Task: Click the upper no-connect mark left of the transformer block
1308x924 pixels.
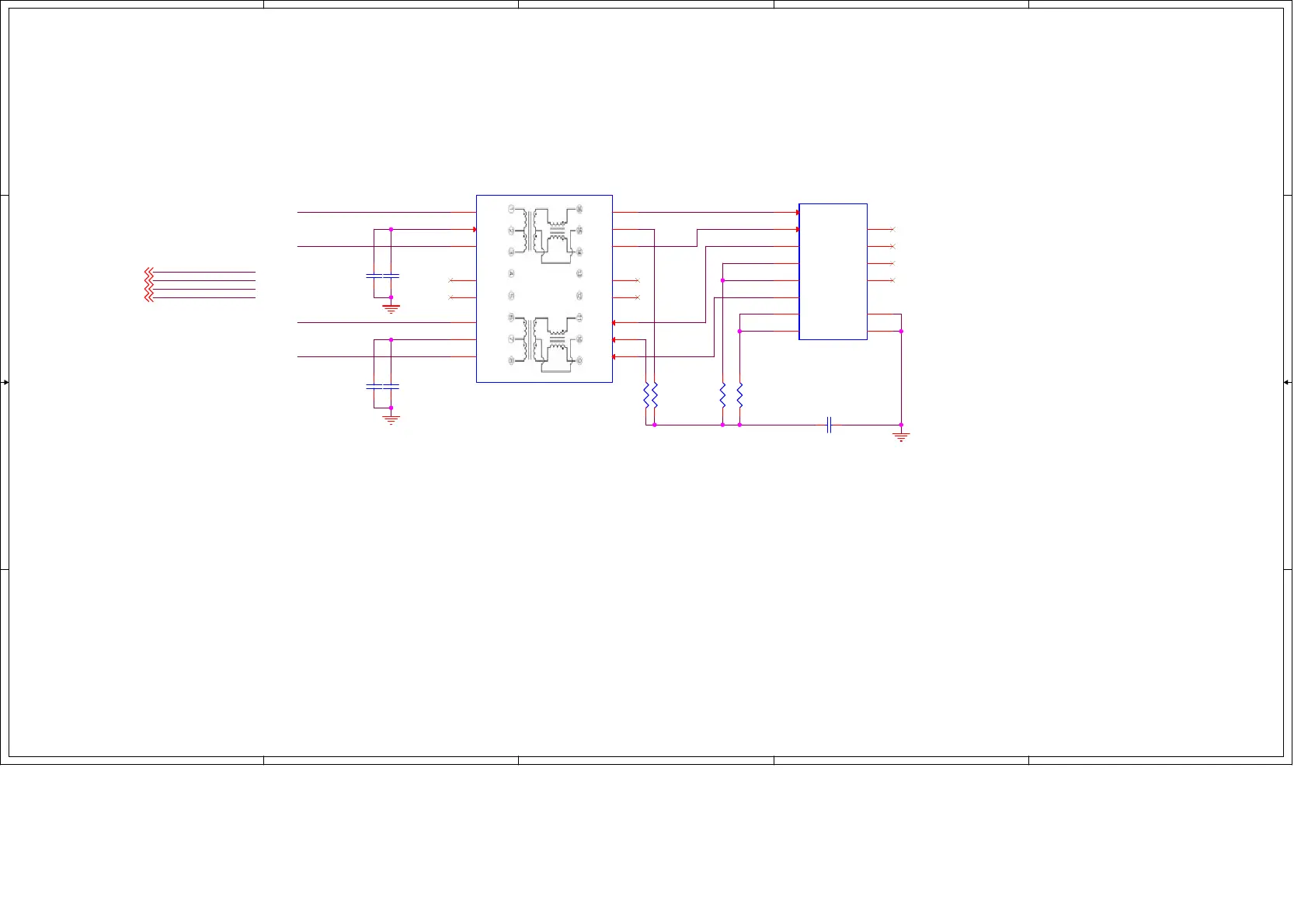Action: [450, 280]
